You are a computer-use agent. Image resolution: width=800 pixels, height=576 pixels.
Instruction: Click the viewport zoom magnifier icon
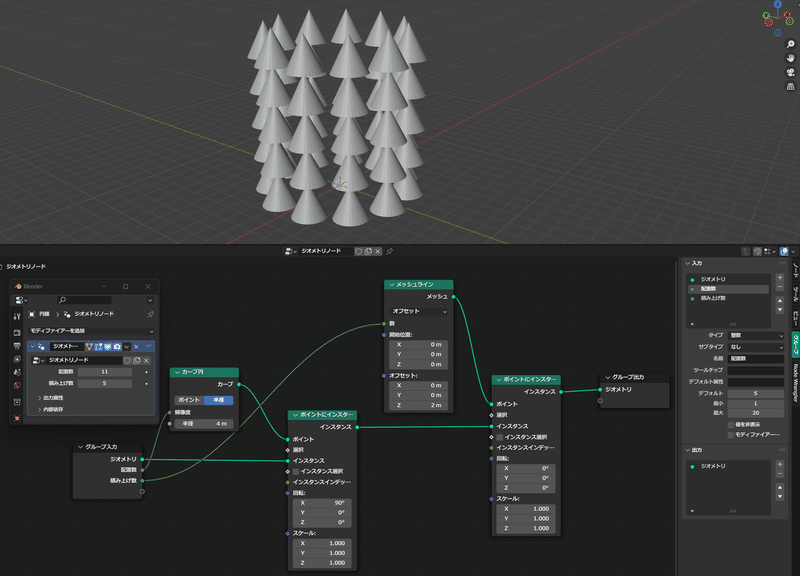click(790, 44)
